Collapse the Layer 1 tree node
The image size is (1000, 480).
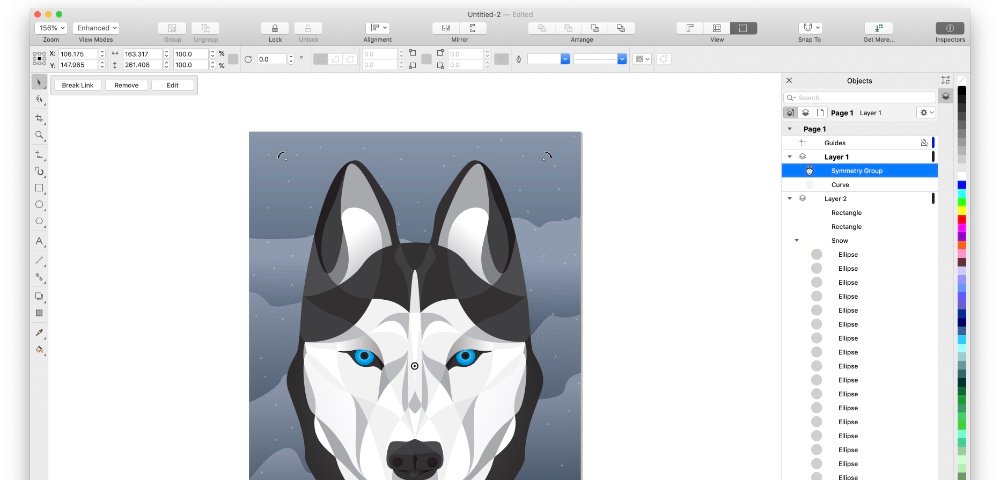[790, 157]
